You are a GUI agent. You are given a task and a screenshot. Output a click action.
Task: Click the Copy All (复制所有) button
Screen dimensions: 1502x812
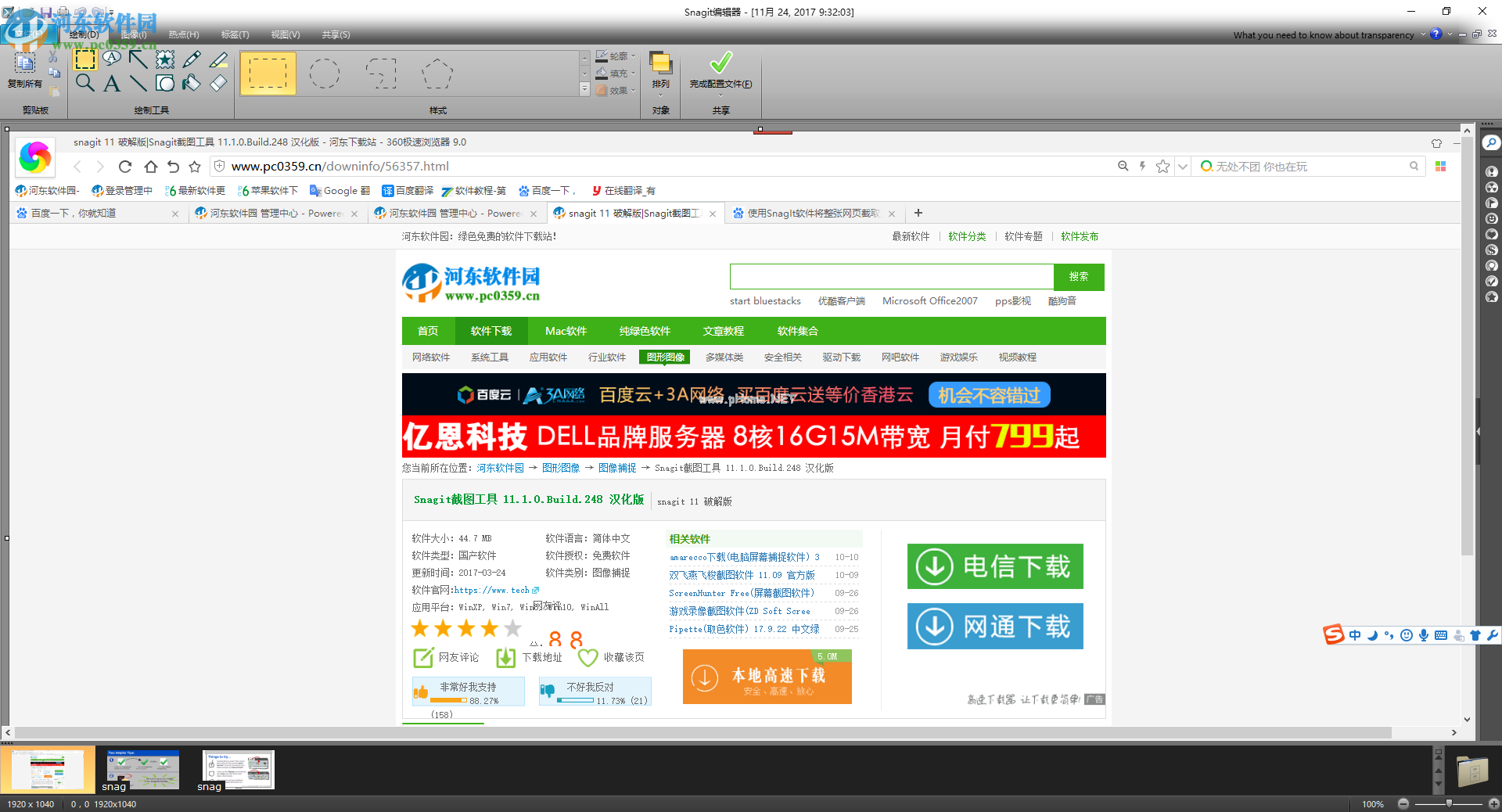coord(25,70)
